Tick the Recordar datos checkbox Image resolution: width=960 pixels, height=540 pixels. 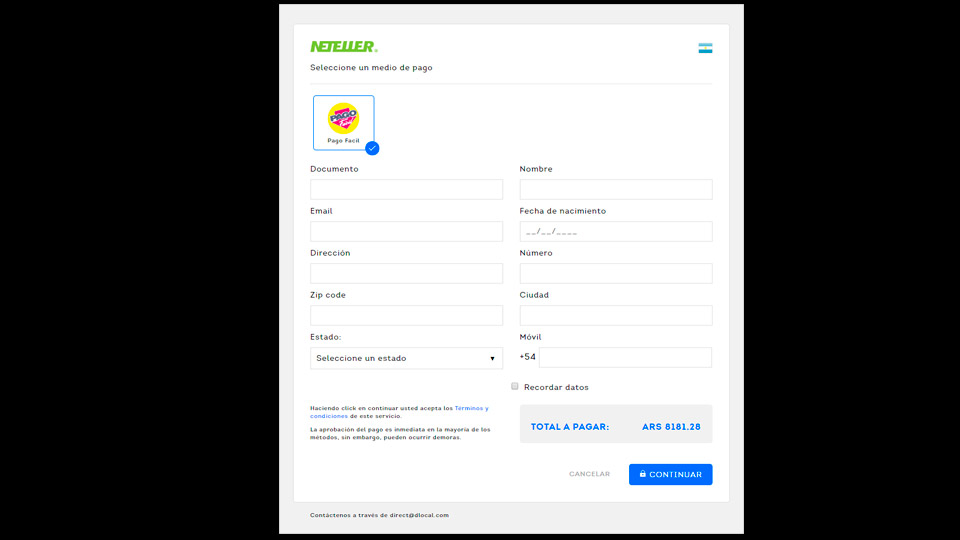(515, 386)
